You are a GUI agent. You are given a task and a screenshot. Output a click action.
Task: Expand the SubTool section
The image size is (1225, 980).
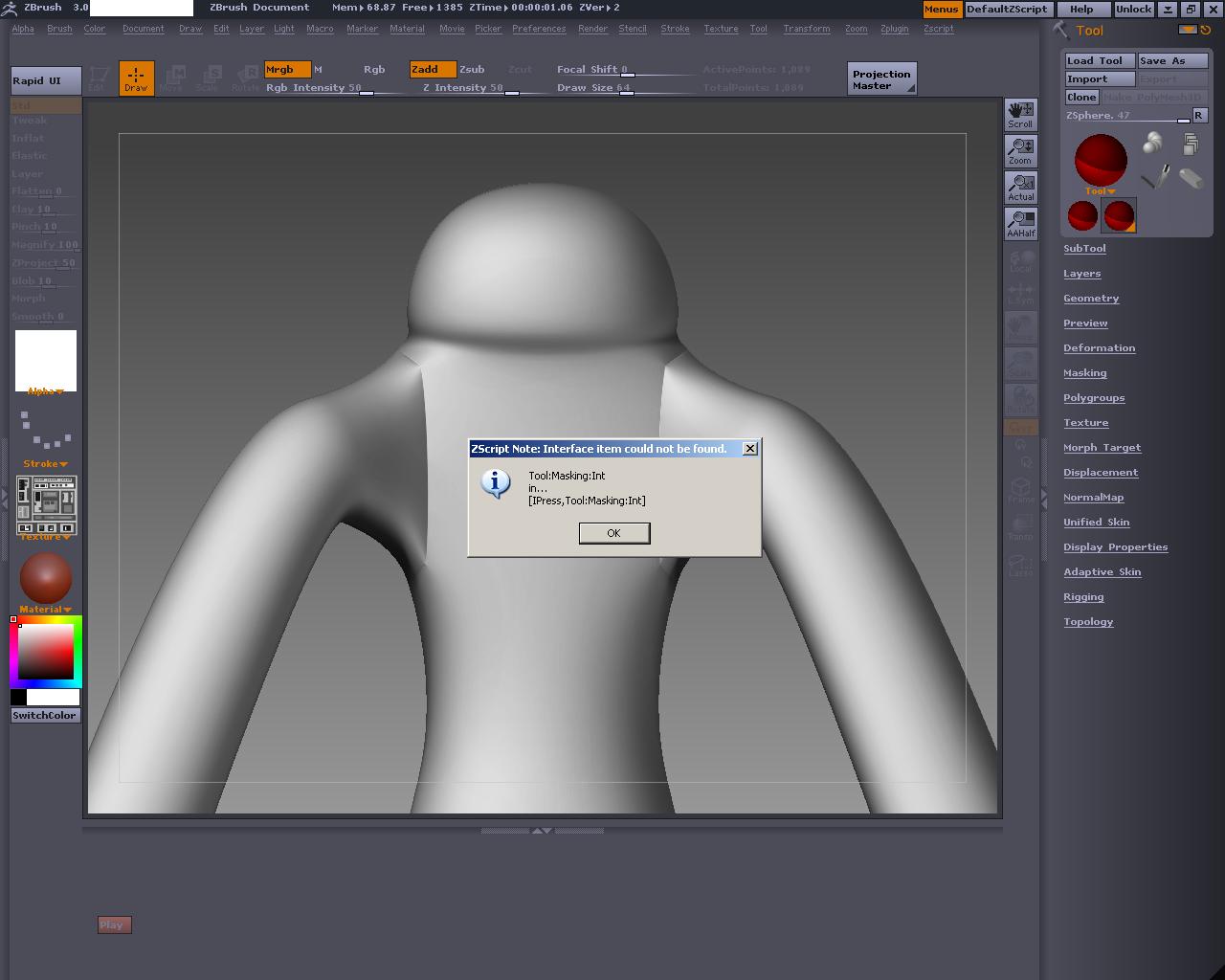pyautogui.click(x=1084, y=249)
